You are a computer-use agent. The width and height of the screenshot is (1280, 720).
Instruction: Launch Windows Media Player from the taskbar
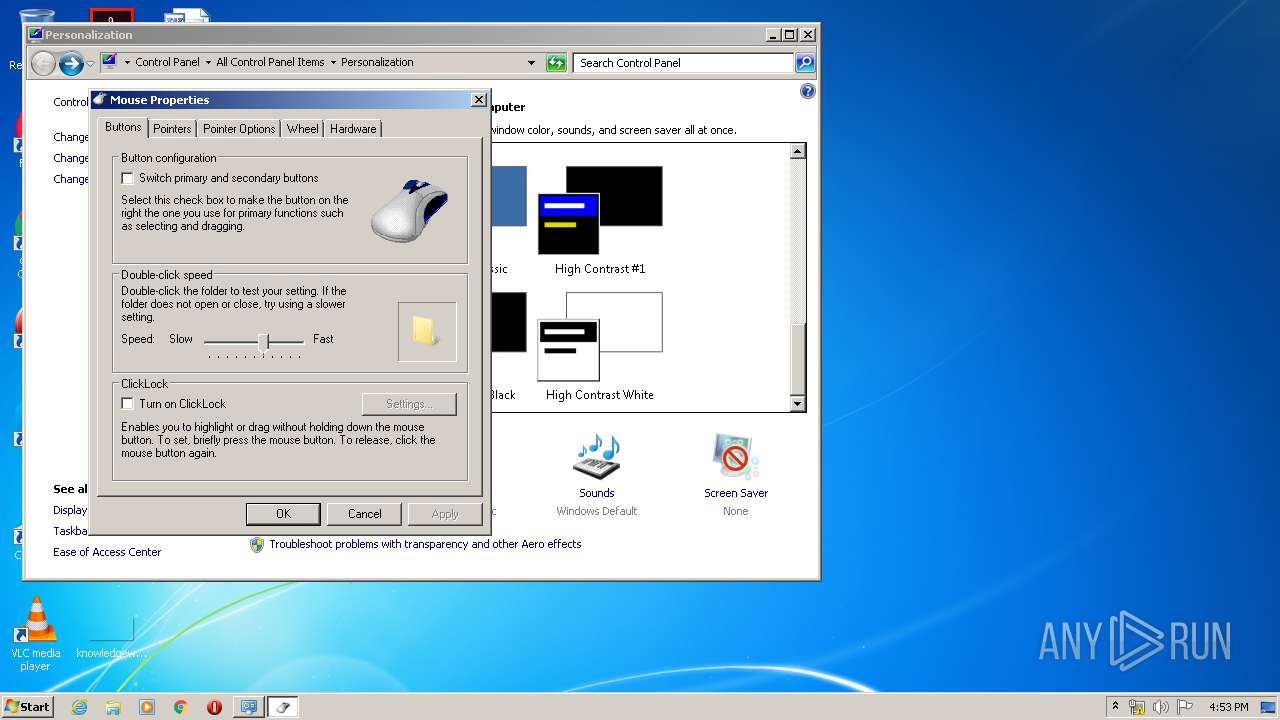point(147,707)
